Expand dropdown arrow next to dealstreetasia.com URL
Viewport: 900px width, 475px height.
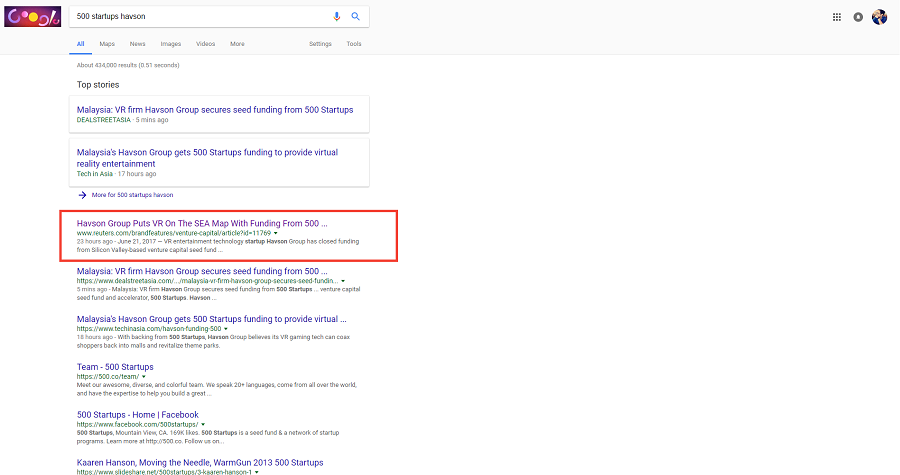coord(343,281)
